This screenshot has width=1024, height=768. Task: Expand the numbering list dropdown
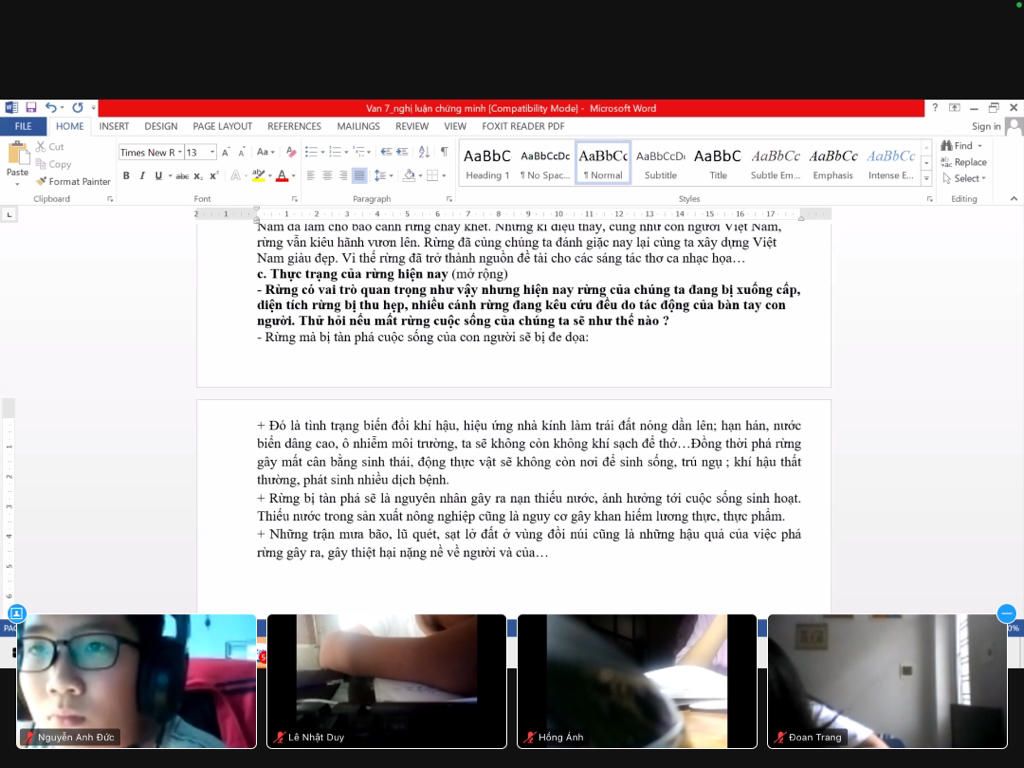(346, 152)
